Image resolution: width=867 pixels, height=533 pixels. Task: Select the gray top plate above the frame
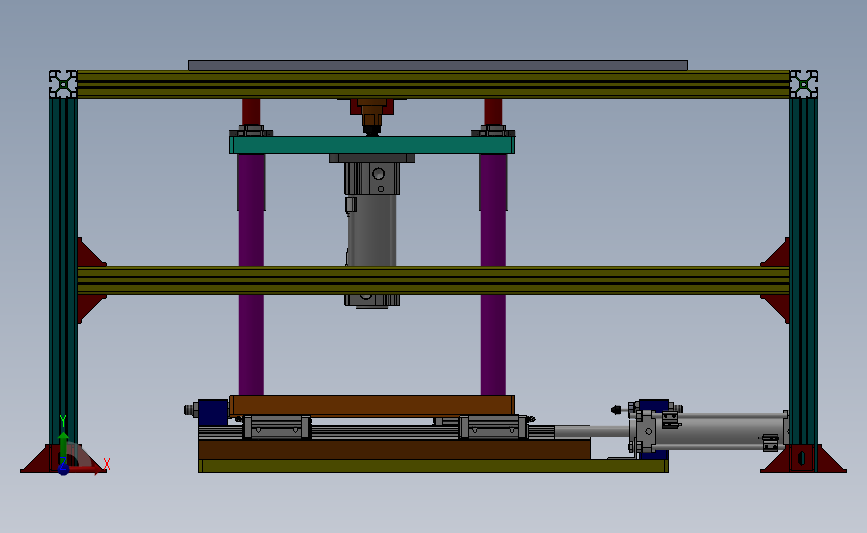(438, 65)
